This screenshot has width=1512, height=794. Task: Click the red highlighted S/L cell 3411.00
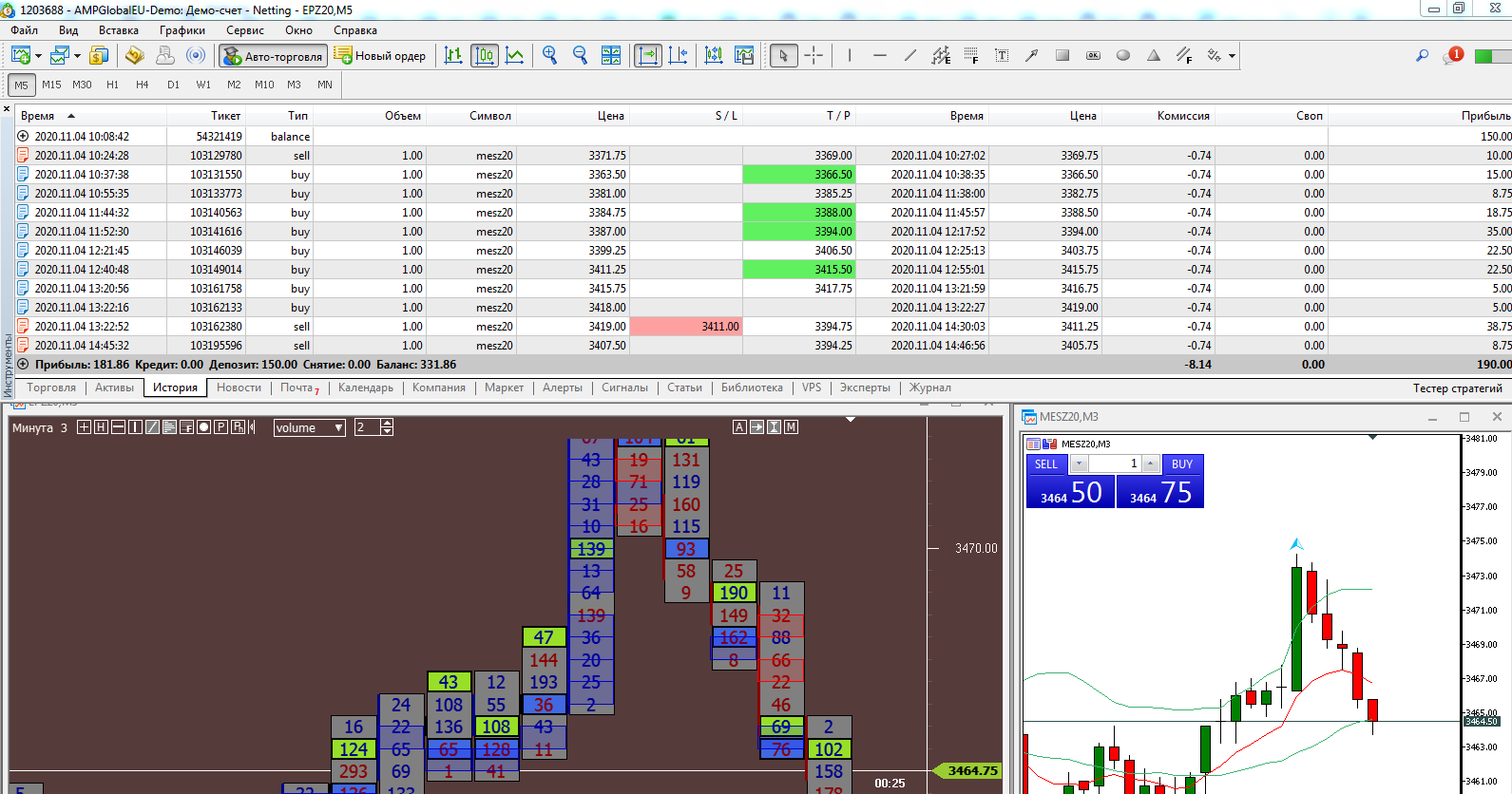coord(685,327)
